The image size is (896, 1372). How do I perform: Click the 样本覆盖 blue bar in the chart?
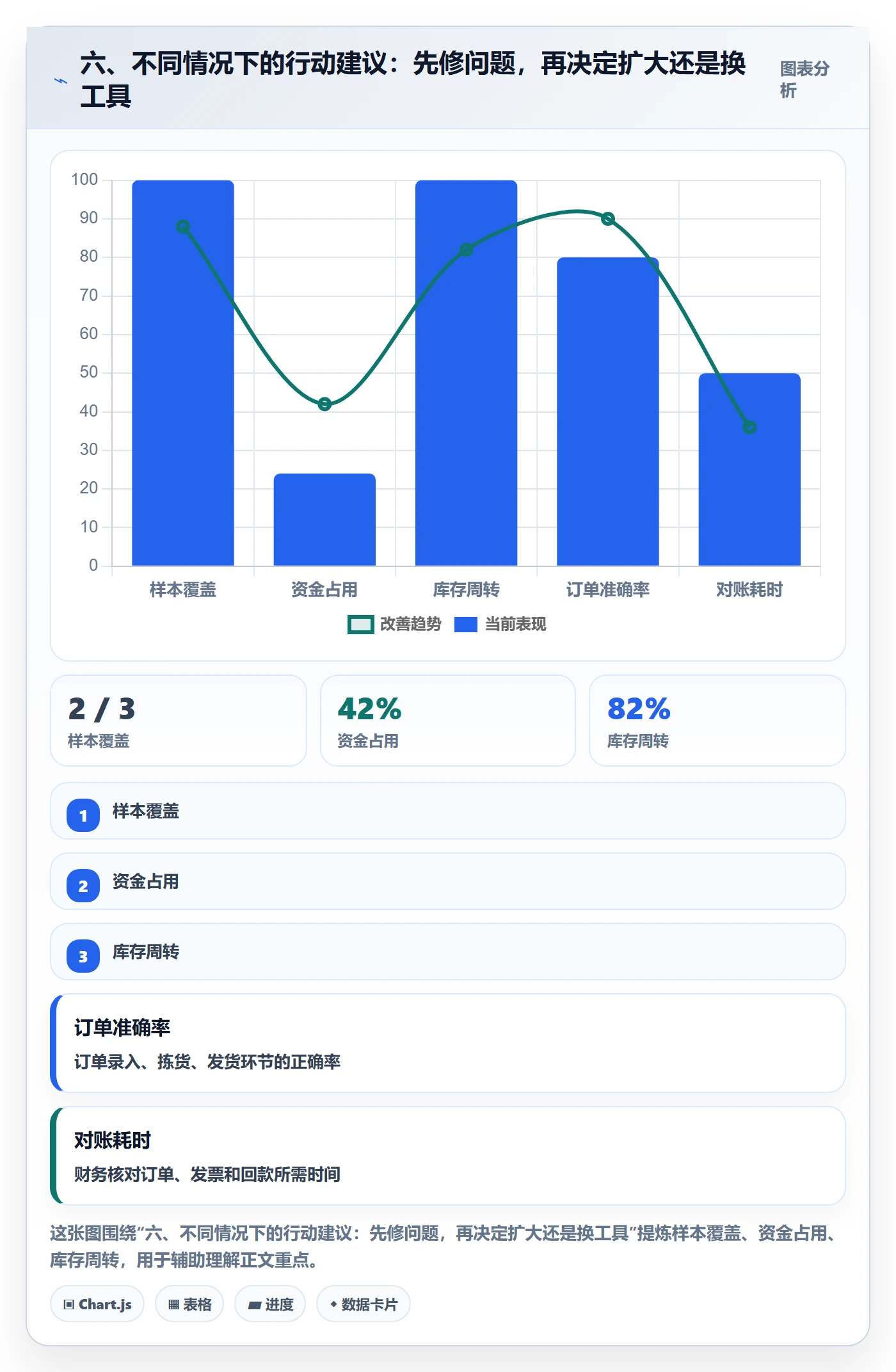183,373
